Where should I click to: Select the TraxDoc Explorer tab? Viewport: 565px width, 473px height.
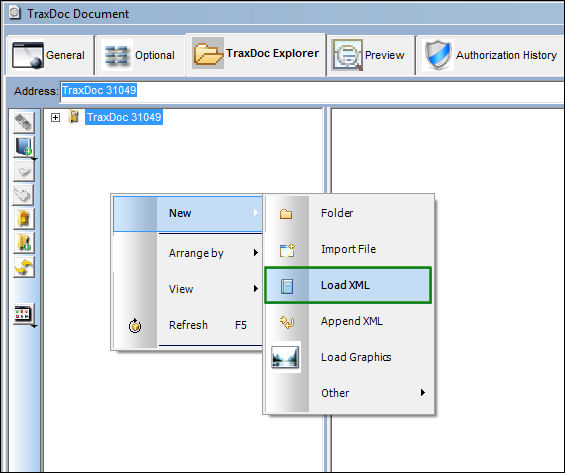pos(256,54)
